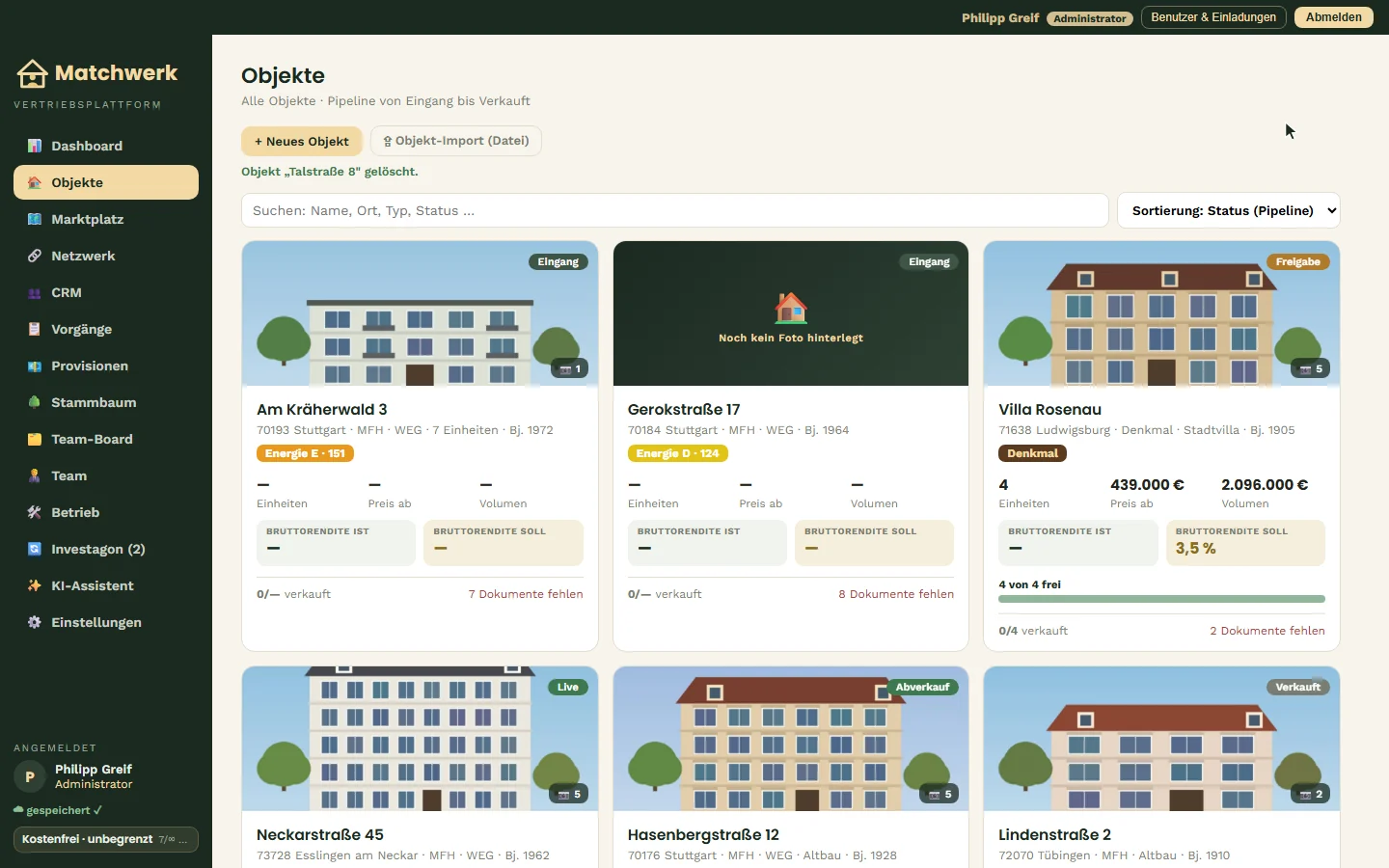This screenshot has width=1389, height=868.
Task: Click 8 Dokumente fehlen on Gerokstraße 17
Action: pos(896,594)
